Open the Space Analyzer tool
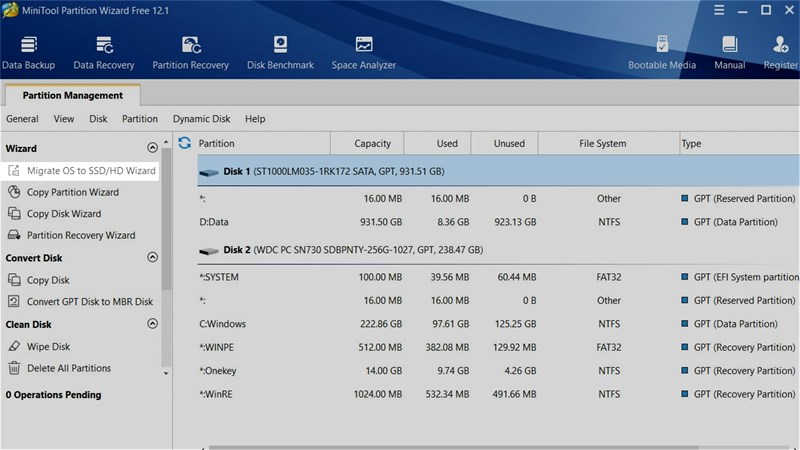The width and height of the screenshot is (800, 450). pos(364,53)
